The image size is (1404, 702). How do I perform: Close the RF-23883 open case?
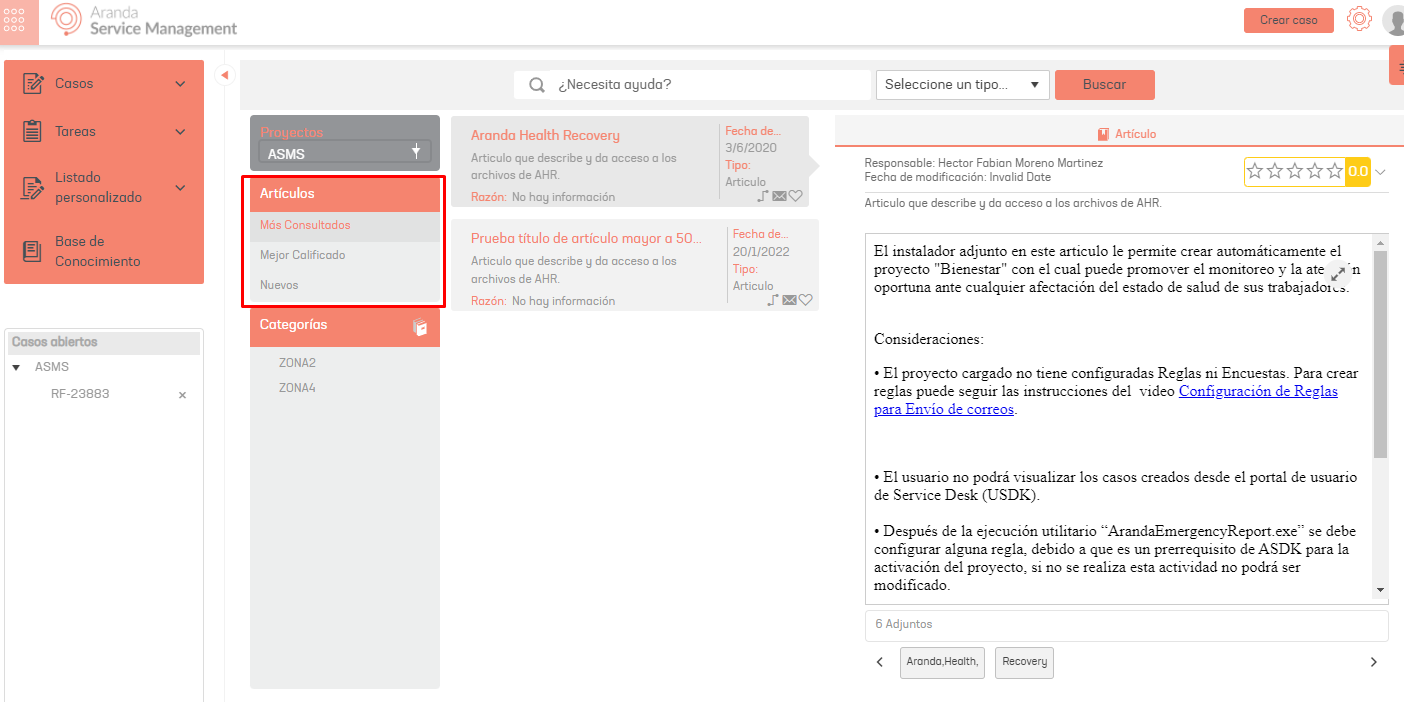click(182, 395)
